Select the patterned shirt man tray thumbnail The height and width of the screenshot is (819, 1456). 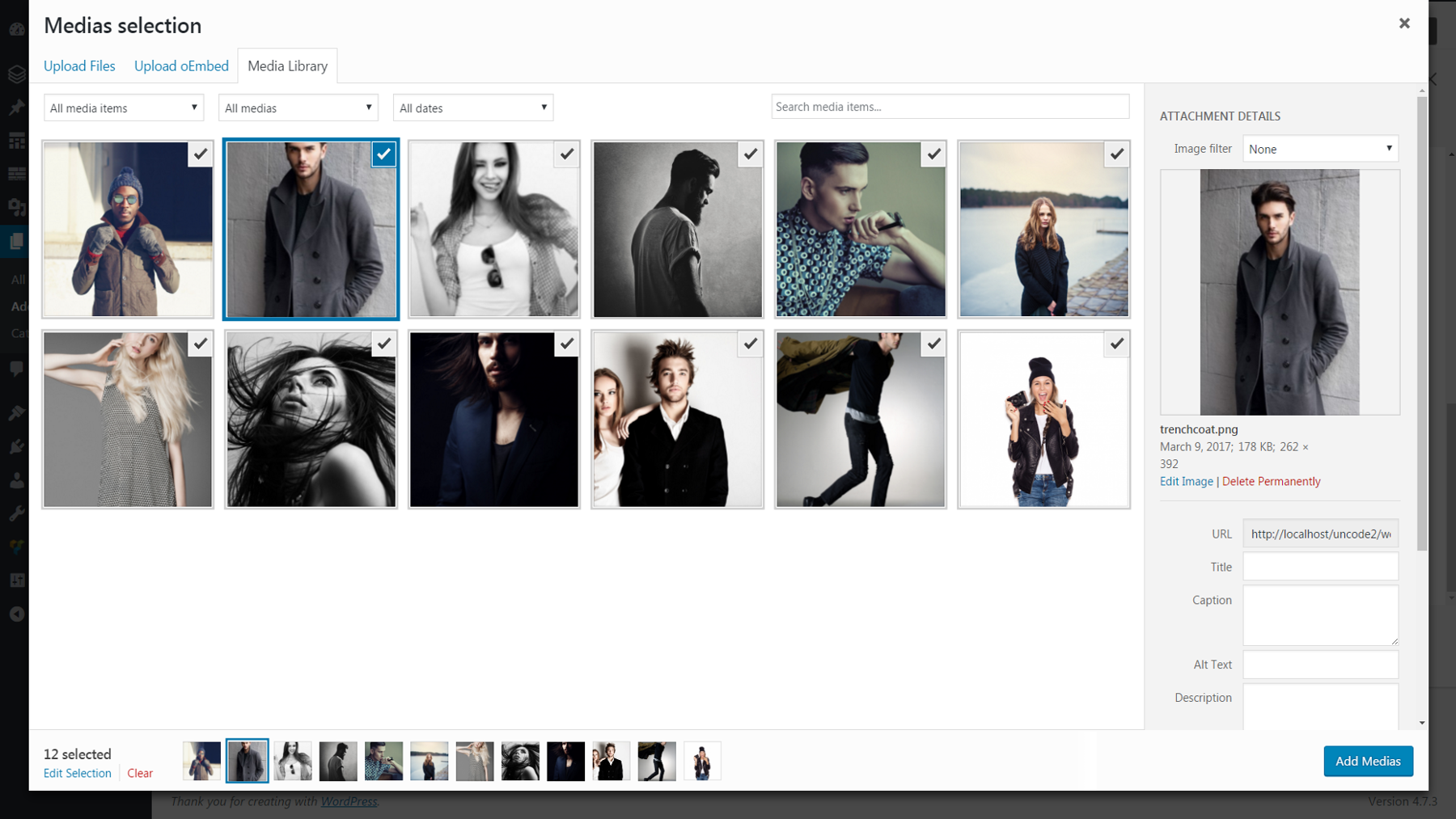tap(383, 761)
